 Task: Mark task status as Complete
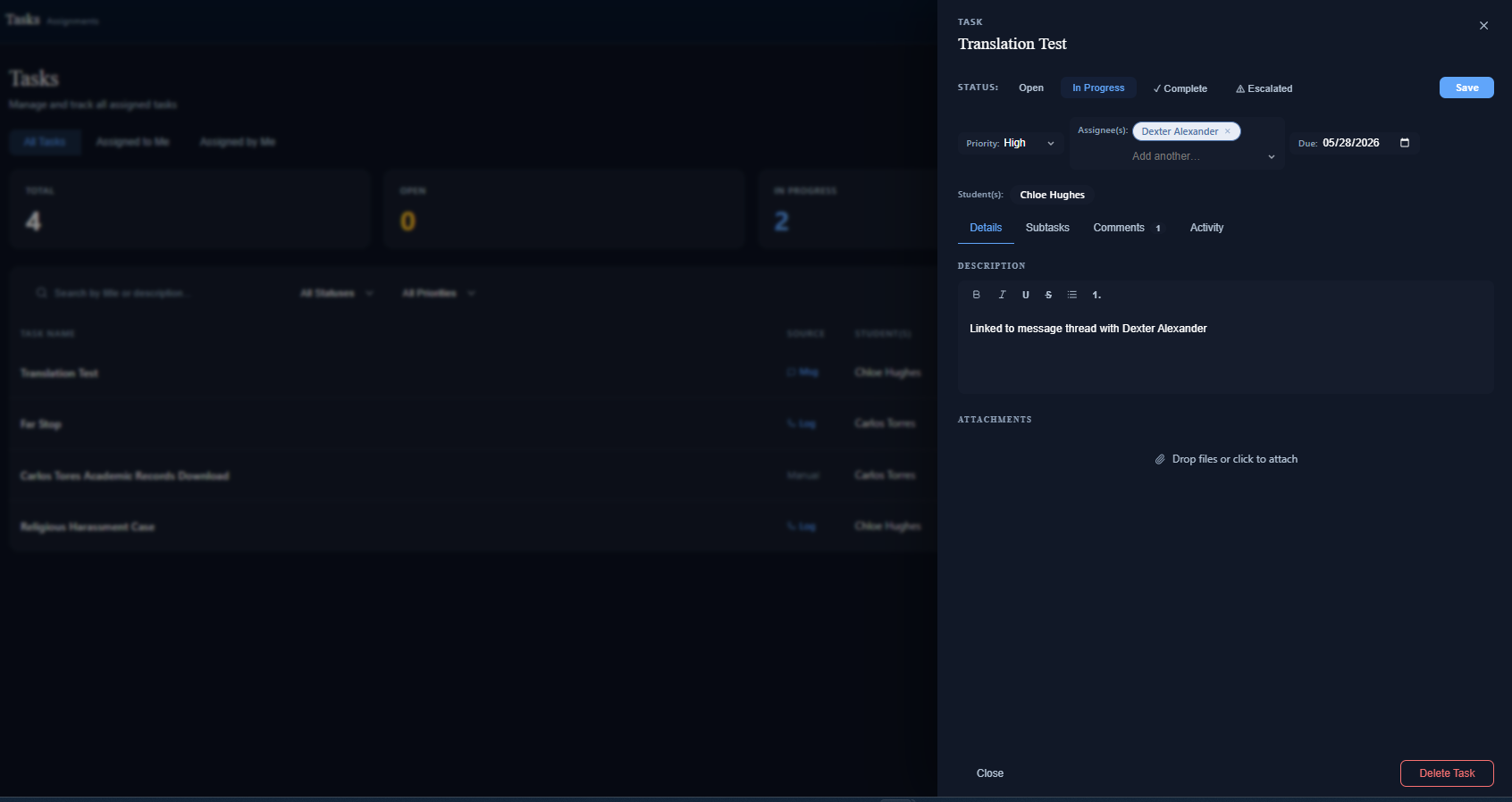coord(1180,88)
